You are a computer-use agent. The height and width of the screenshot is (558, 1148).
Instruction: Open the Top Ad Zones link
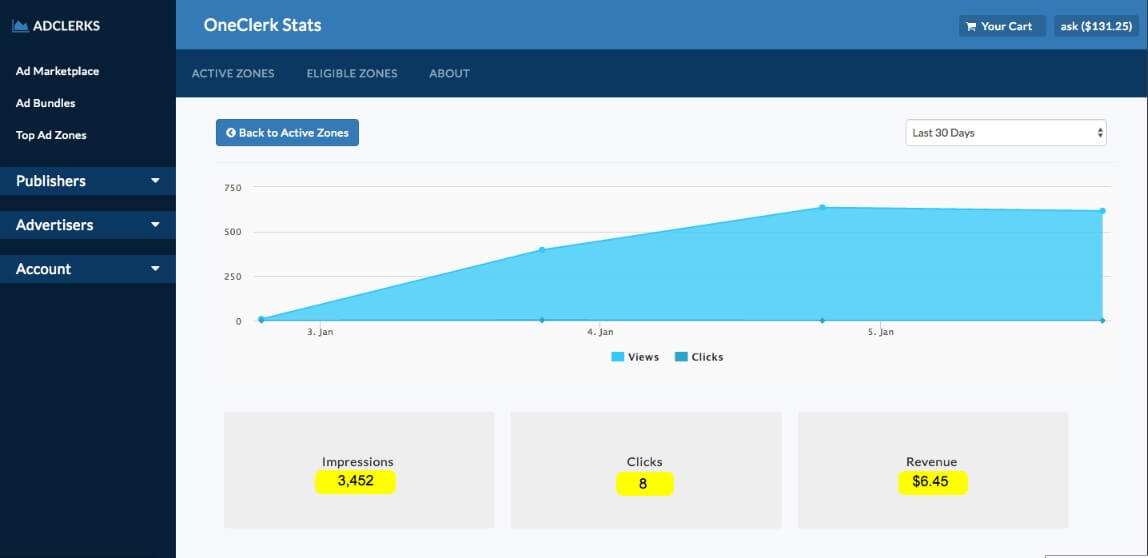51,135
